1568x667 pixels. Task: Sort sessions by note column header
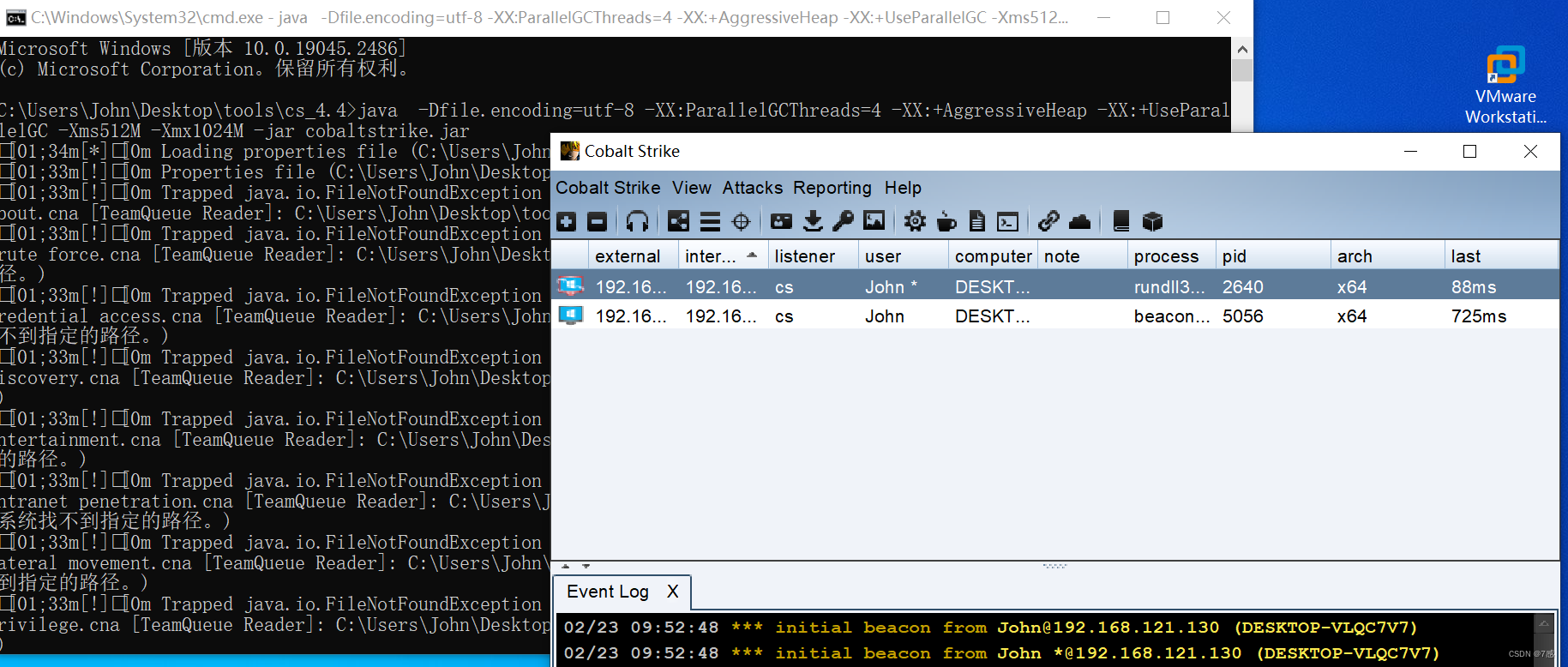[x=1083, y=256]
